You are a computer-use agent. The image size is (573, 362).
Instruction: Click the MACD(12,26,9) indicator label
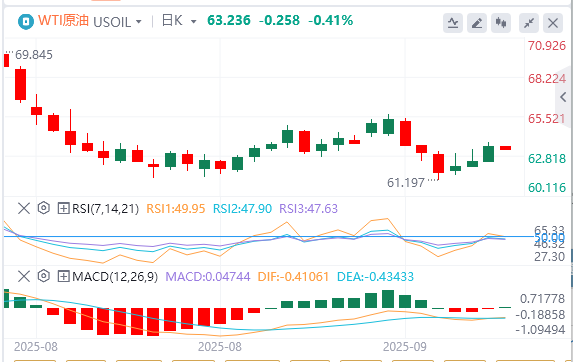coord(115,277)
